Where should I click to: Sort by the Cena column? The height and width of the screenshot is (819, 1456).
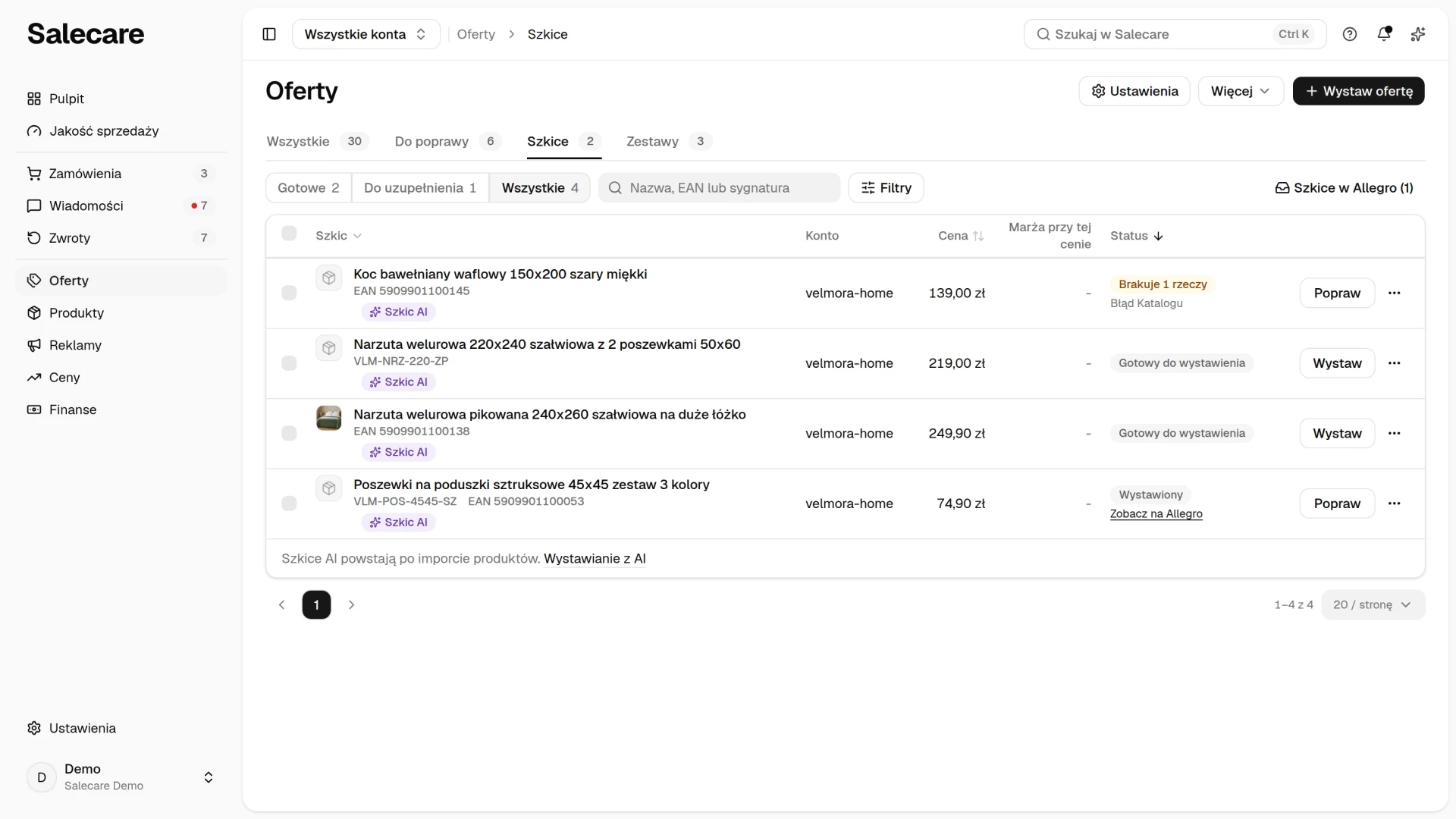[961, 236]
